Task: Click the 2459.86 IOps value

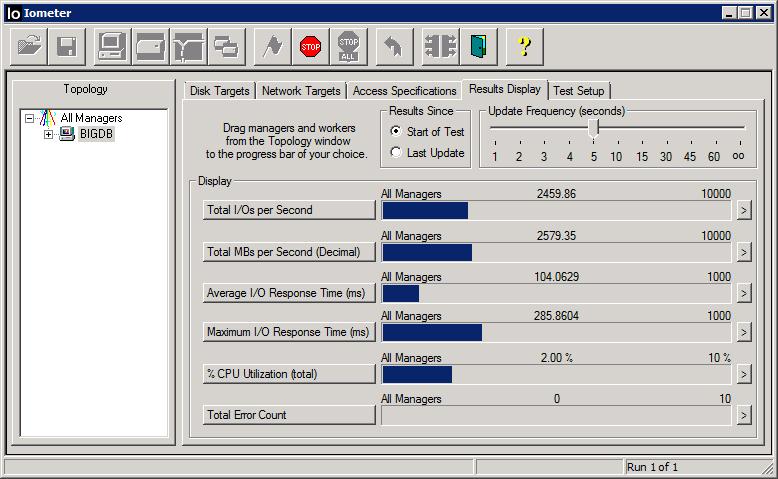Action: 556,194
